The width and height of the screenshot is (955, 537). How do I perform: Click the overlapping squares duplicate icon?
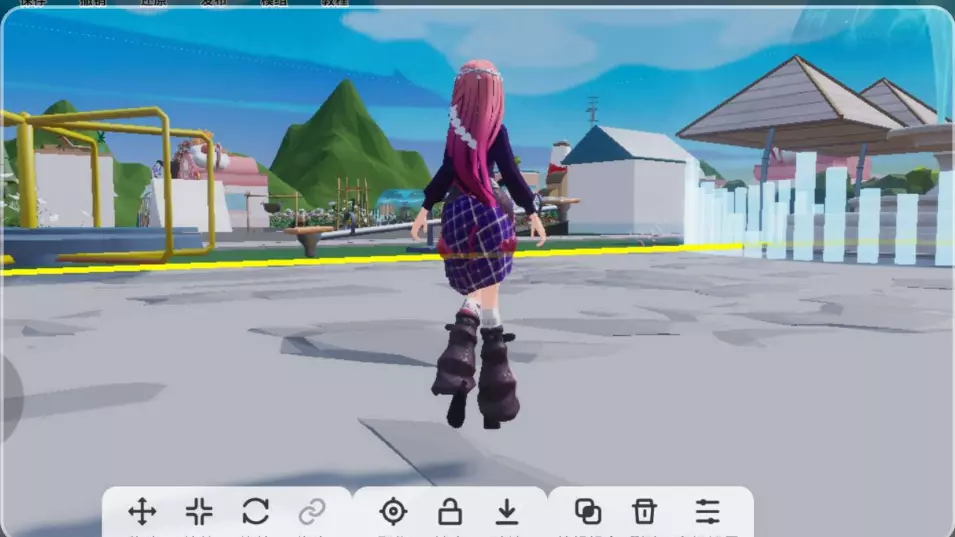(588, 512)
